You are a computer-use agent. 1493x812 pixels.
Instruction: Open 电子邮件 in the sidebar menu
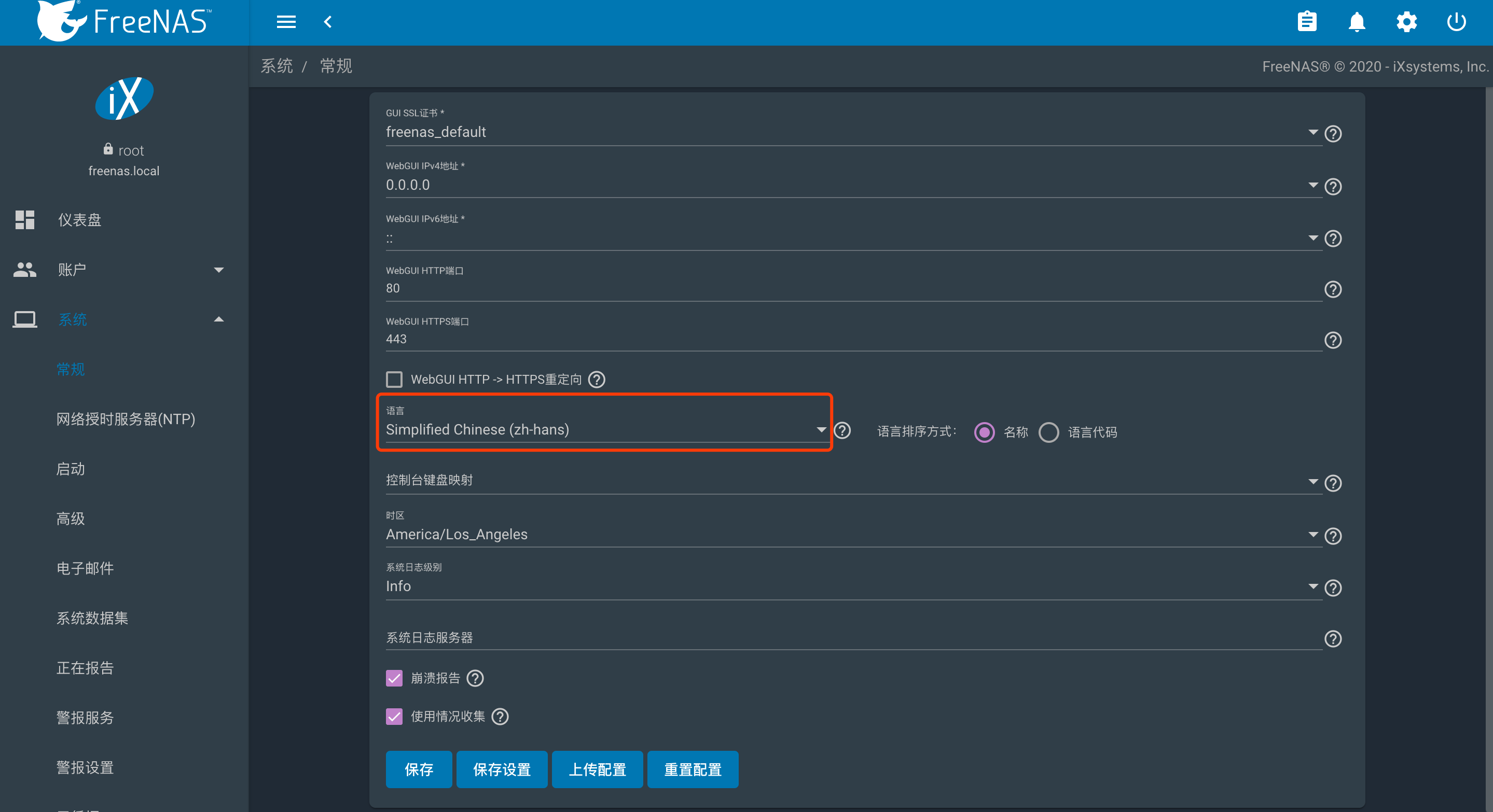coord(85,568)
